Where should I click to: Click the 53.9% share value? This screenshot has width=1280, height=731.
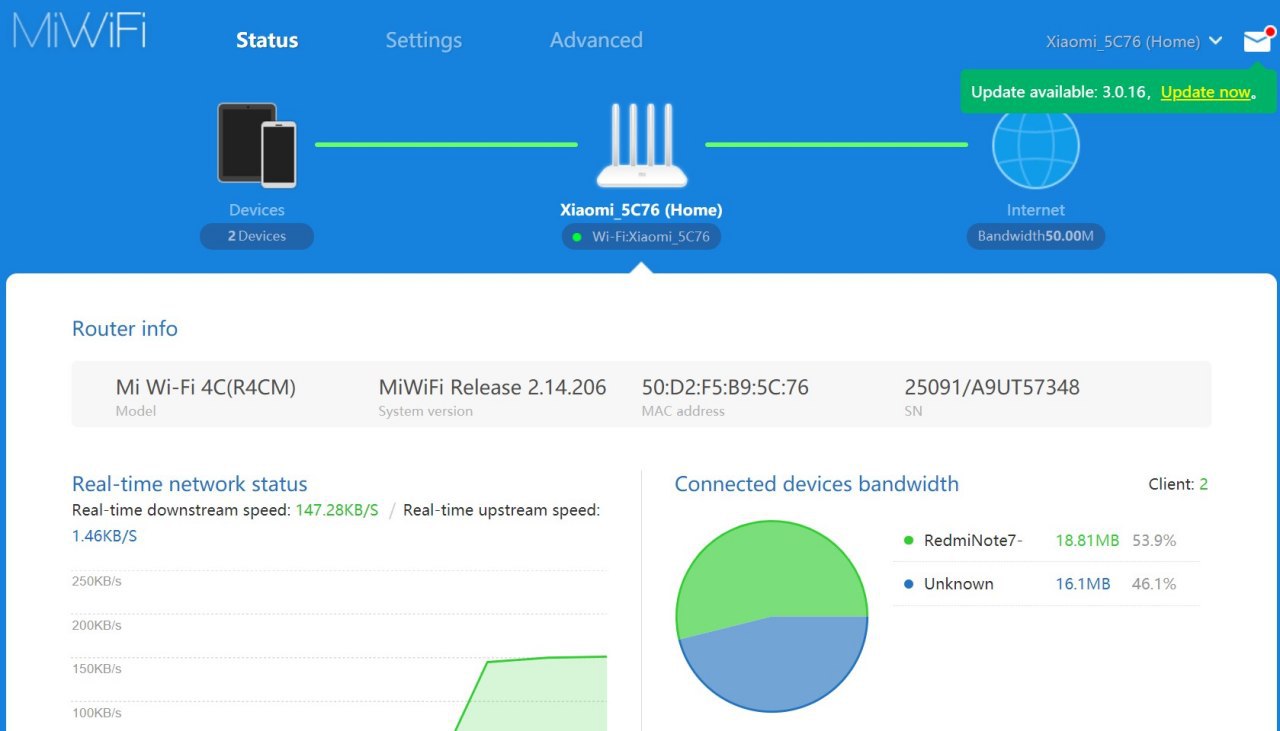click(1154, 540)
